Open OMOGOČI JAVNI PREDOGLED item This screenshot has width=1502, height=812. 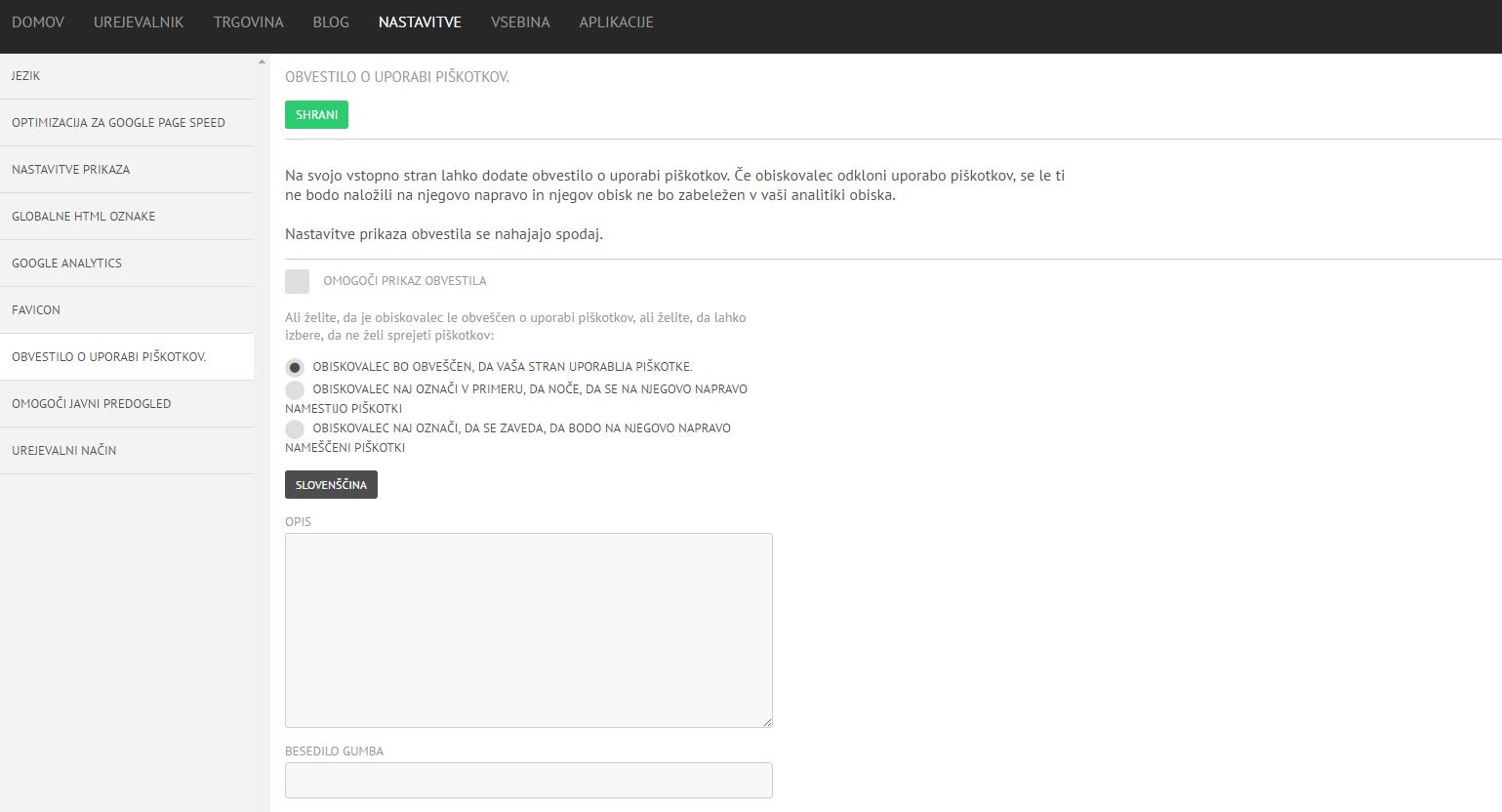127,404
